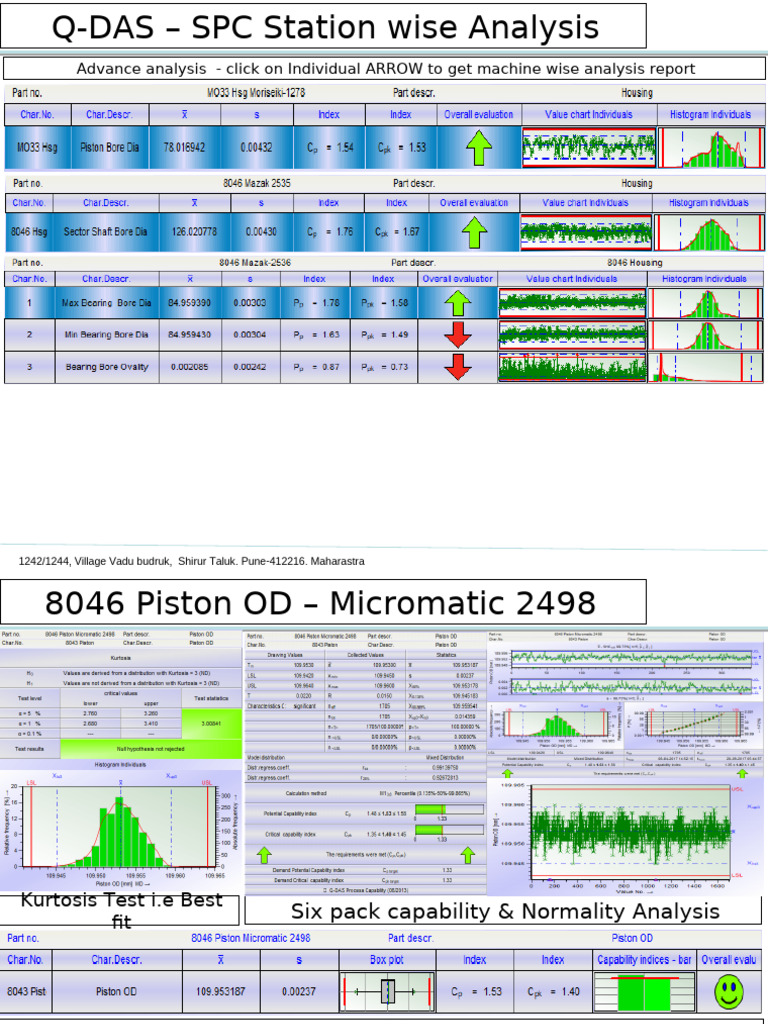Open Bearing Bore Ovality value chart
The image size is (768, 1024).
[572, 367]
